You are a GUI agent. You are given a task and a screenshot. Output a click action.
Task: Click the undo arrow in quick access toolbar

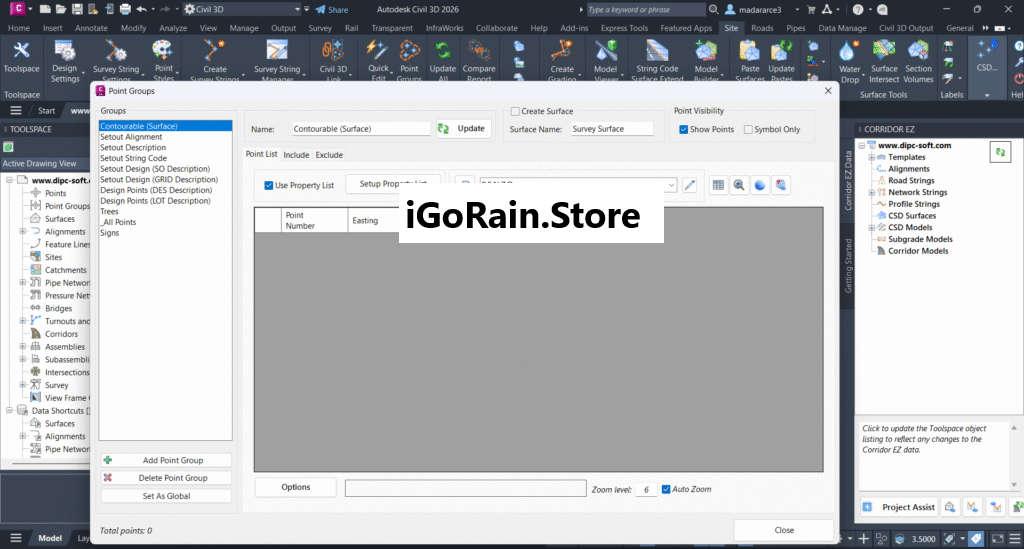[x=141, y=9]
